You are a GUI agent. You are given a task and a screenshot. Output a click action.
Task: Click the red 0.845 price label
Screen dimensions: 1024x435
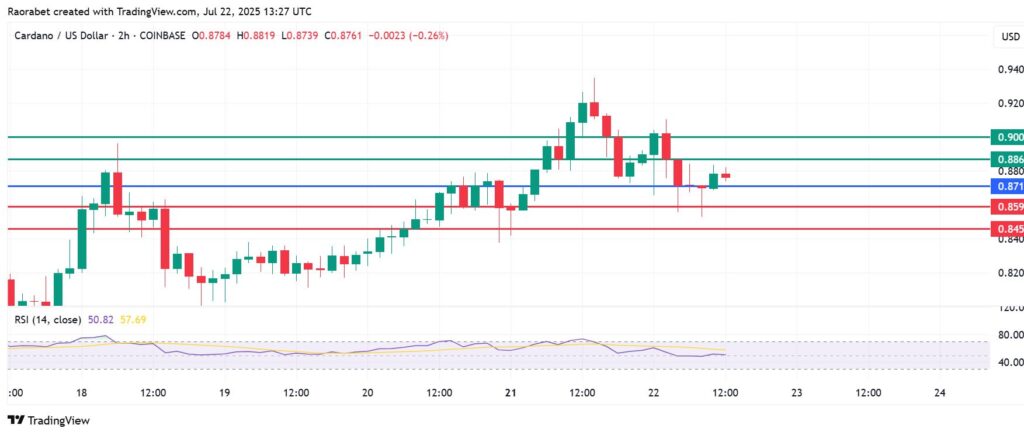(1007, 230)
